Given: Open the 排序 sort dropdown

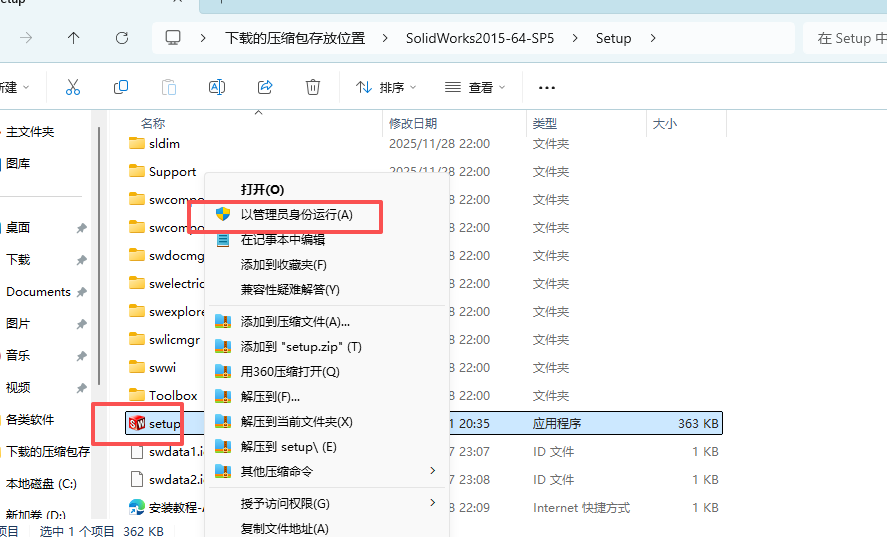Looking at the screenshot, I should [x=386, y=88].
